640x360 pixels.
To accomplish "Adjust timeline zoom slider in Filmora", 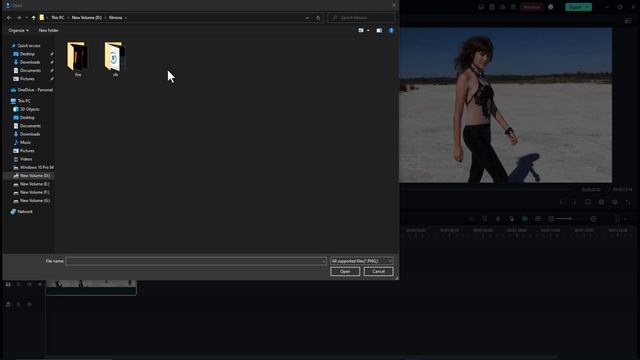I will click(x=570, y=219).
